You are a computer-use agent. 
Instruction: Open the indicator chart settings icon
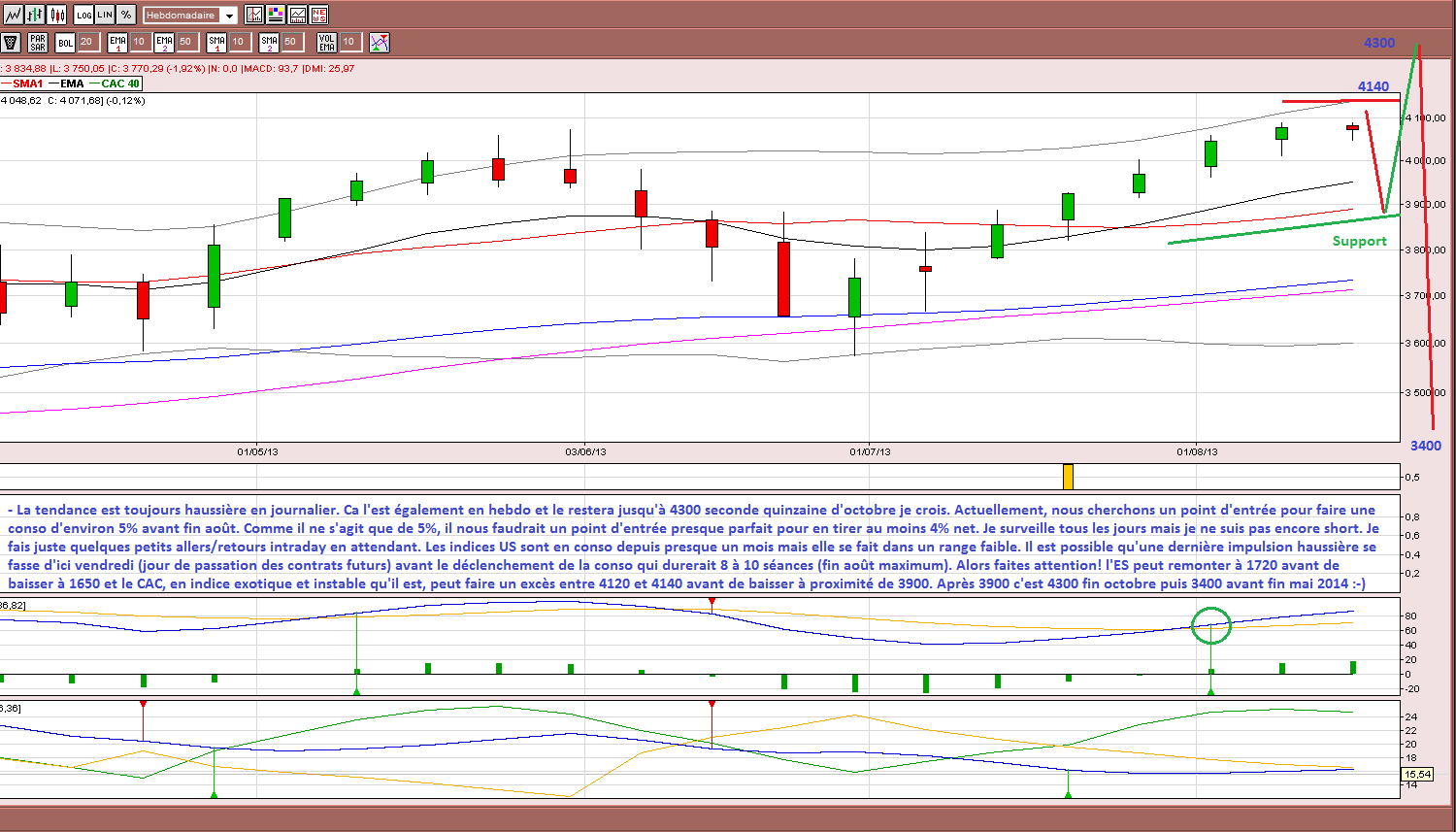click(x=254, y=15)
